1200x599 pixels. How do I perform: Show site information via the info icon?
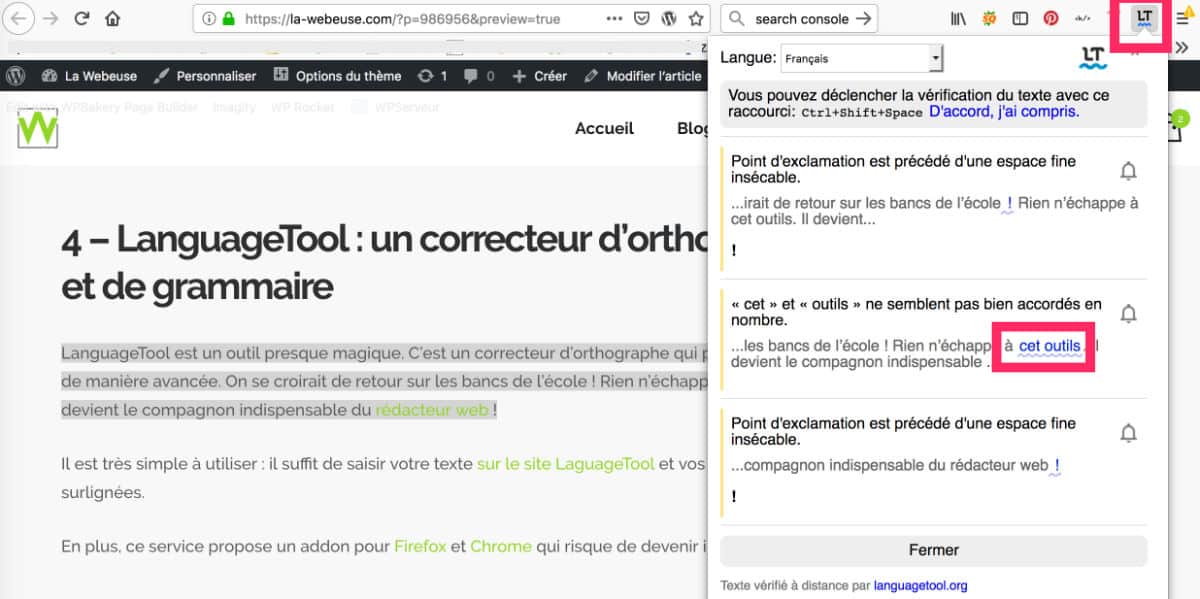[x=208, y=18]
